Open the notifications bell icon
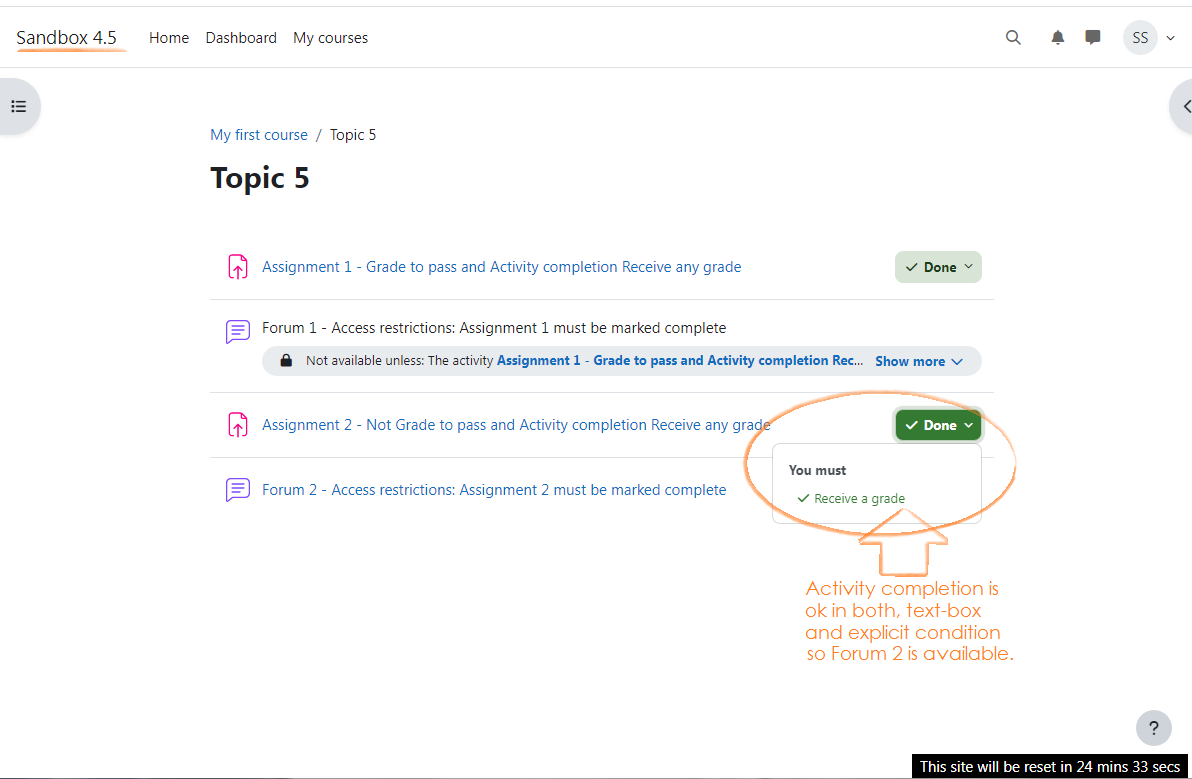The image size is (1192, 779). [x=1057, y=37]
